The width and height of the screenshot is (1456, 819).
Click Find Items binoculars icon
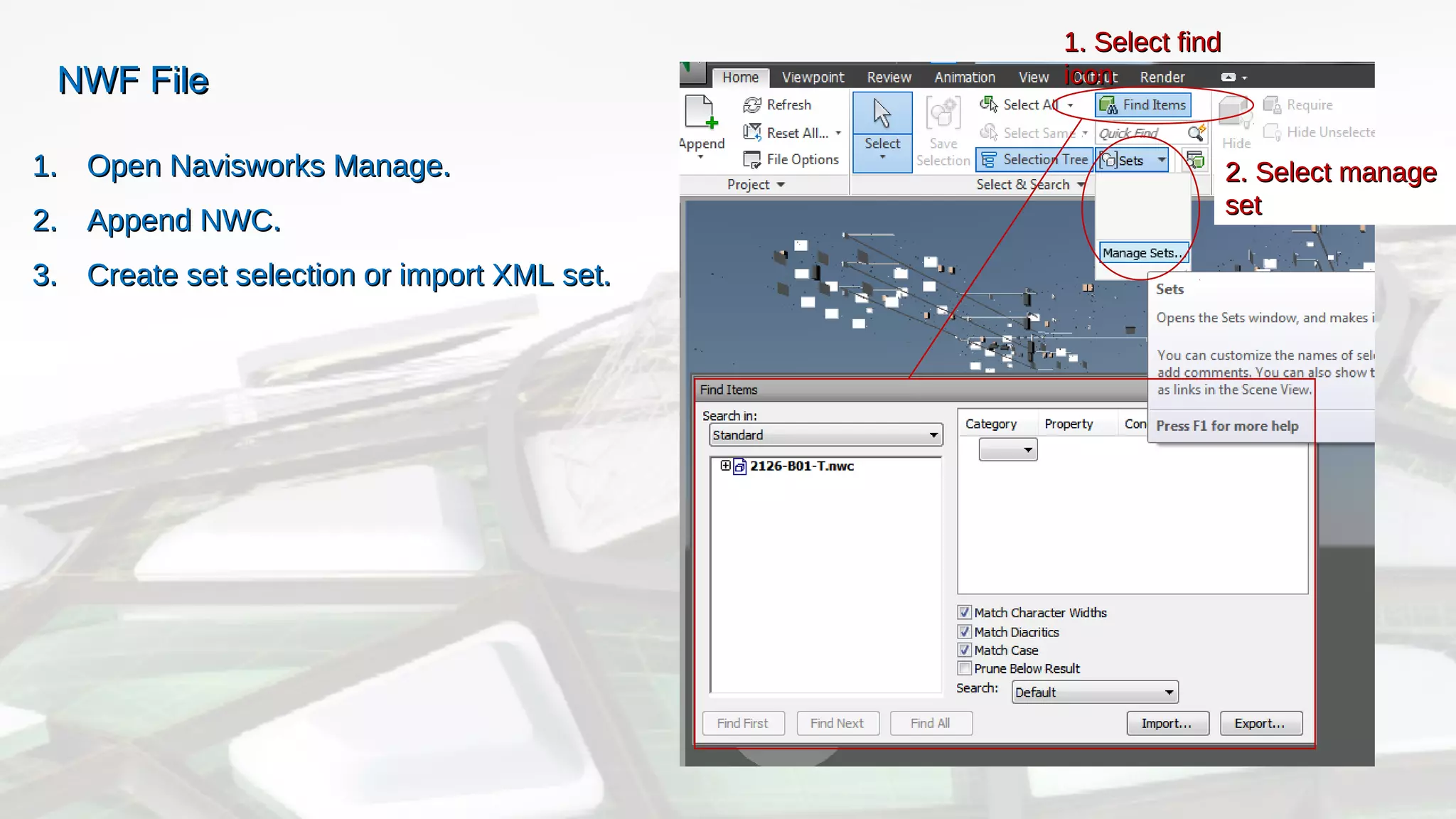(1108, 106)
